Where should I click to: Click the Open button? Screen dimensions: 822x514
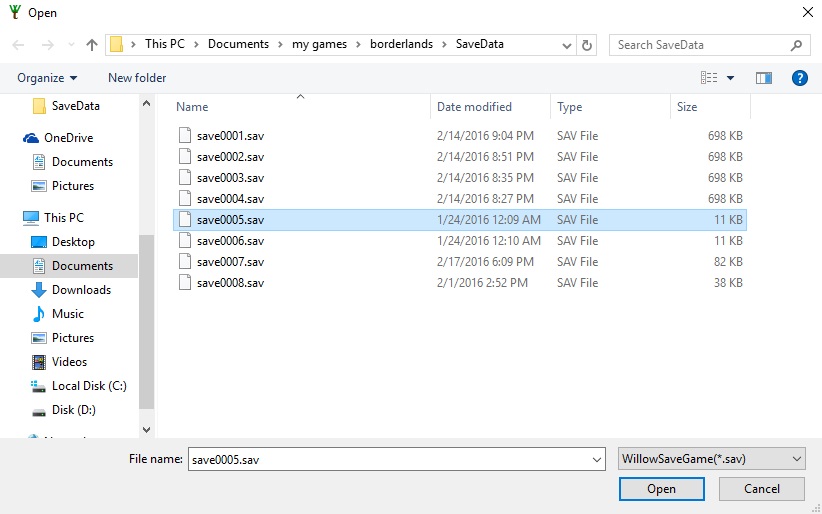[x=661, y=489]
